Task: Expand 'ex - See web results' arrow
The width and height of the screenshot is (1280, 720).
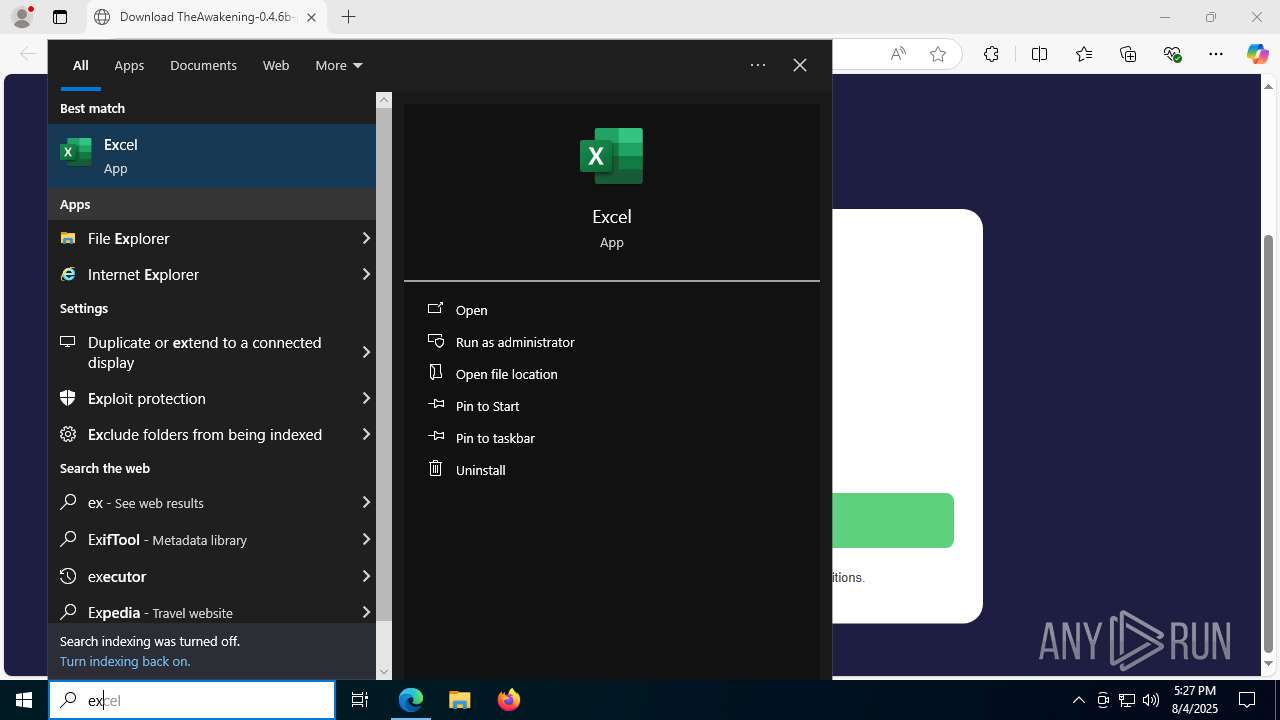Action: click(366, 502)
